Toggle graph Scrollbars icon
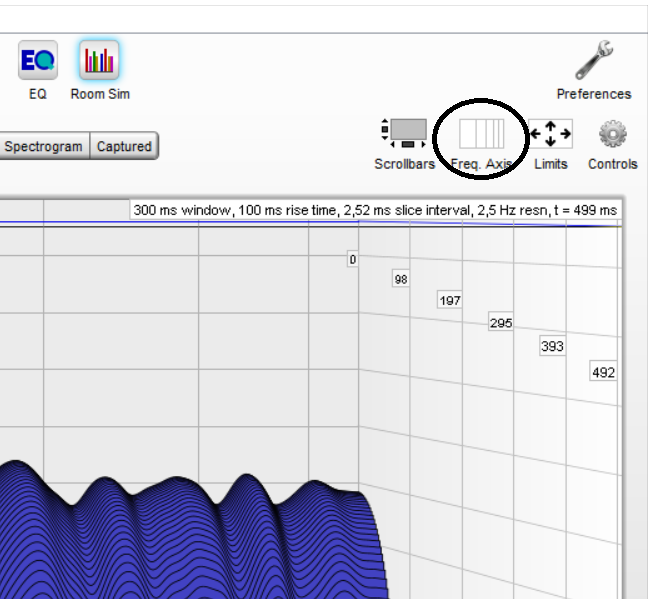The width and height of the screenshot is (648, 599). 404,134
